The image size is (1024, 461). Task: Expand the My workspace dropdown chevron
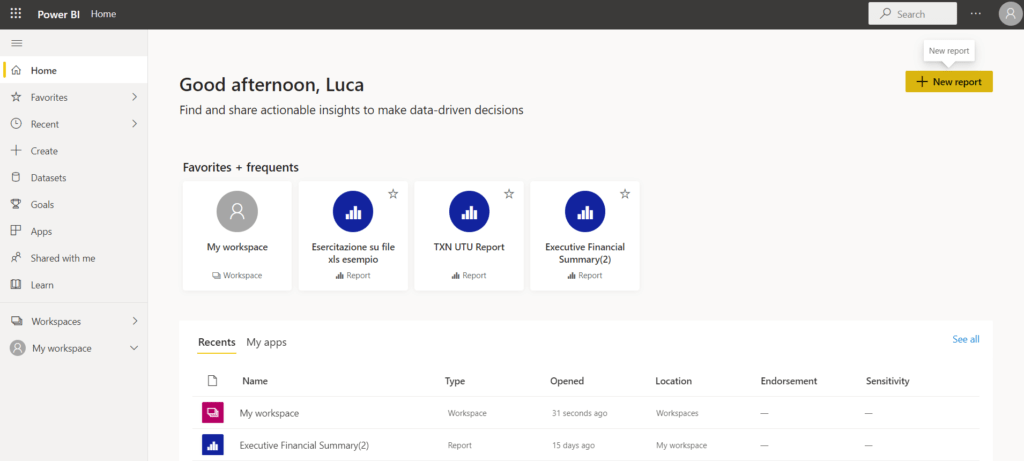(135, 348)
